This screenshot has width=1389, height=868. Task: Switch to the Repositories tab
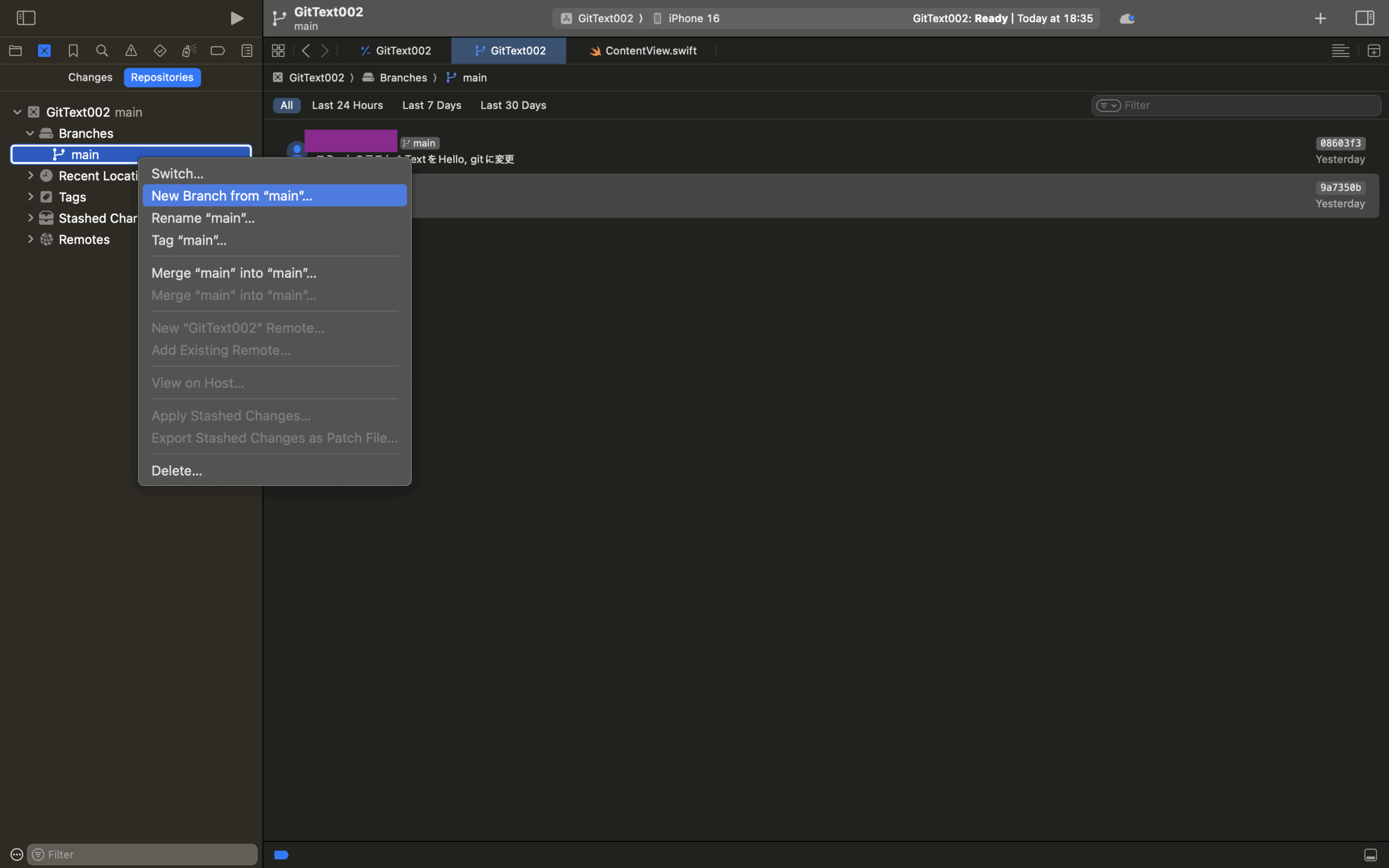162,77
